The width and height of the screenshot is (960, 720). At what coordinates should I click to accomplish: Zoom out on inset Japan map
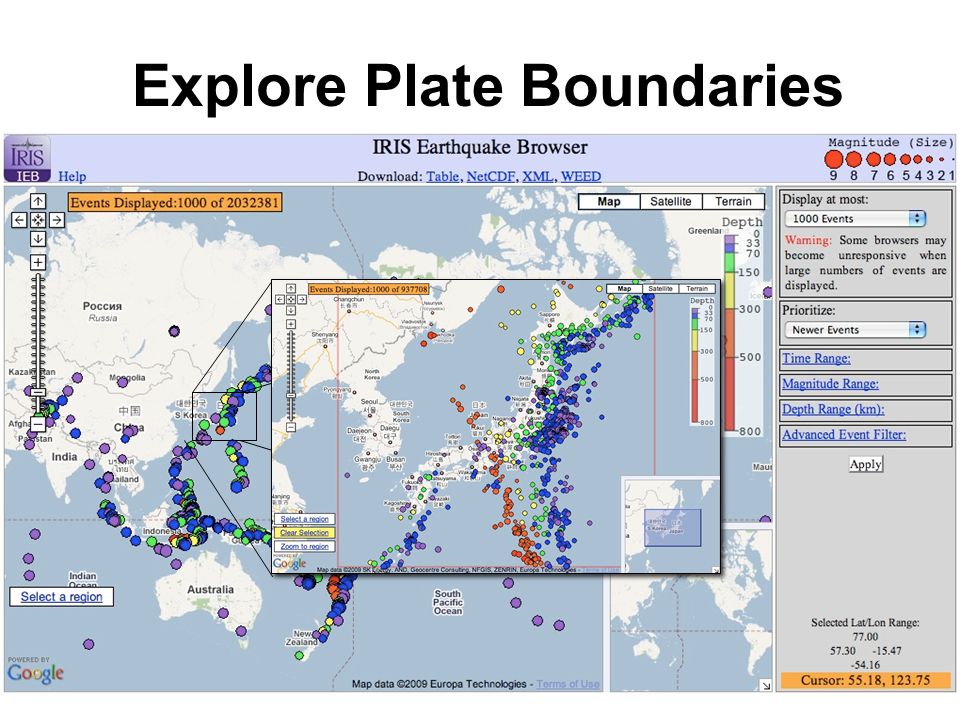pos(291,427)
